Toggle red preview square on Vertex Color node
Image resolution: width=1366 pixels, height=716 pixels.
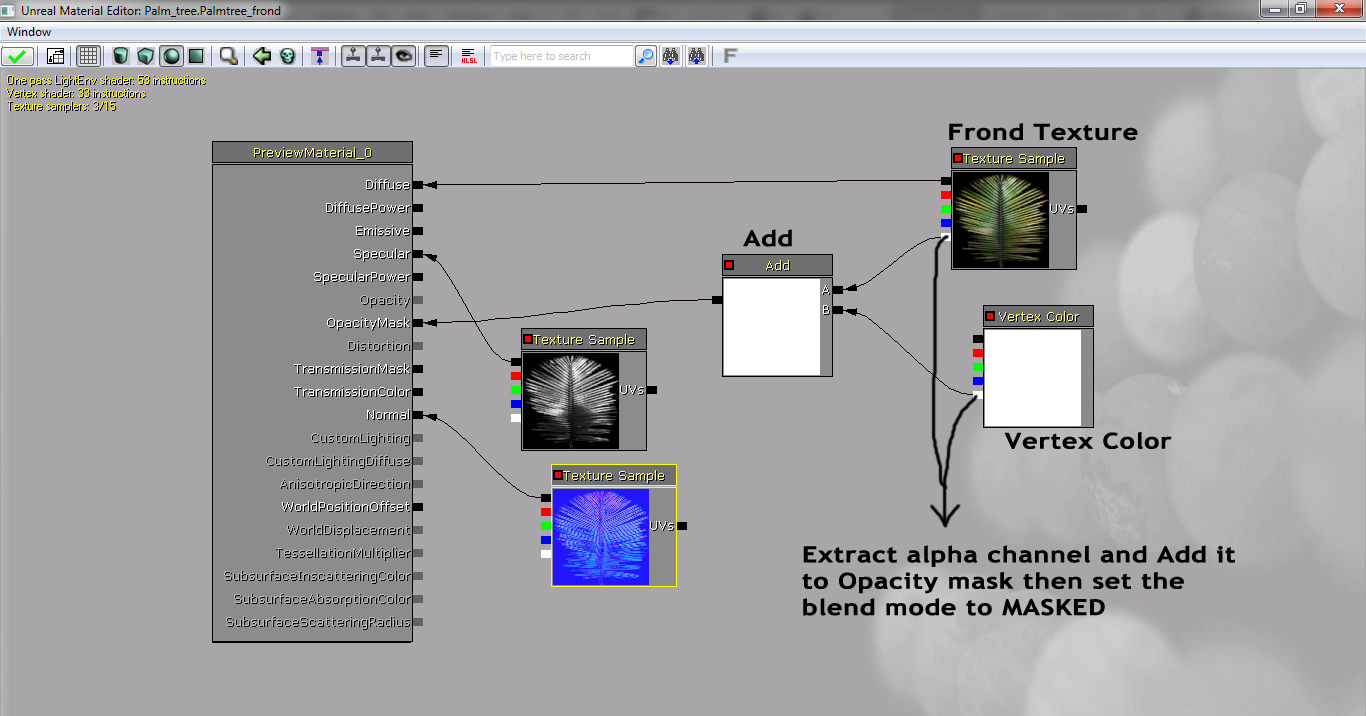[x=990, y=316]
